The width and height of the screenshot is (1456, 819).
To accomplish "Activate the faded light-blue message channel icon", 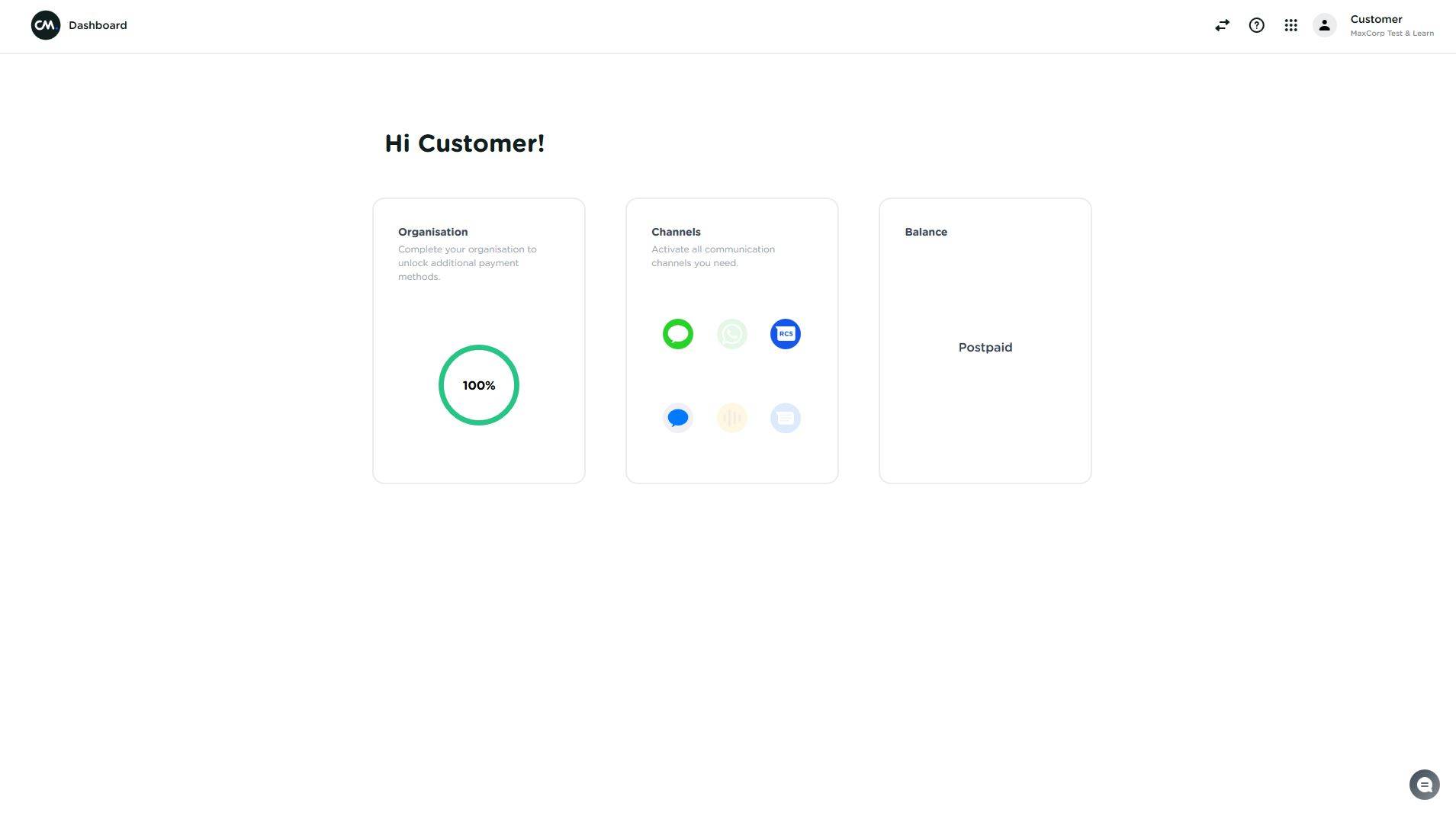I will pos(785,418).
